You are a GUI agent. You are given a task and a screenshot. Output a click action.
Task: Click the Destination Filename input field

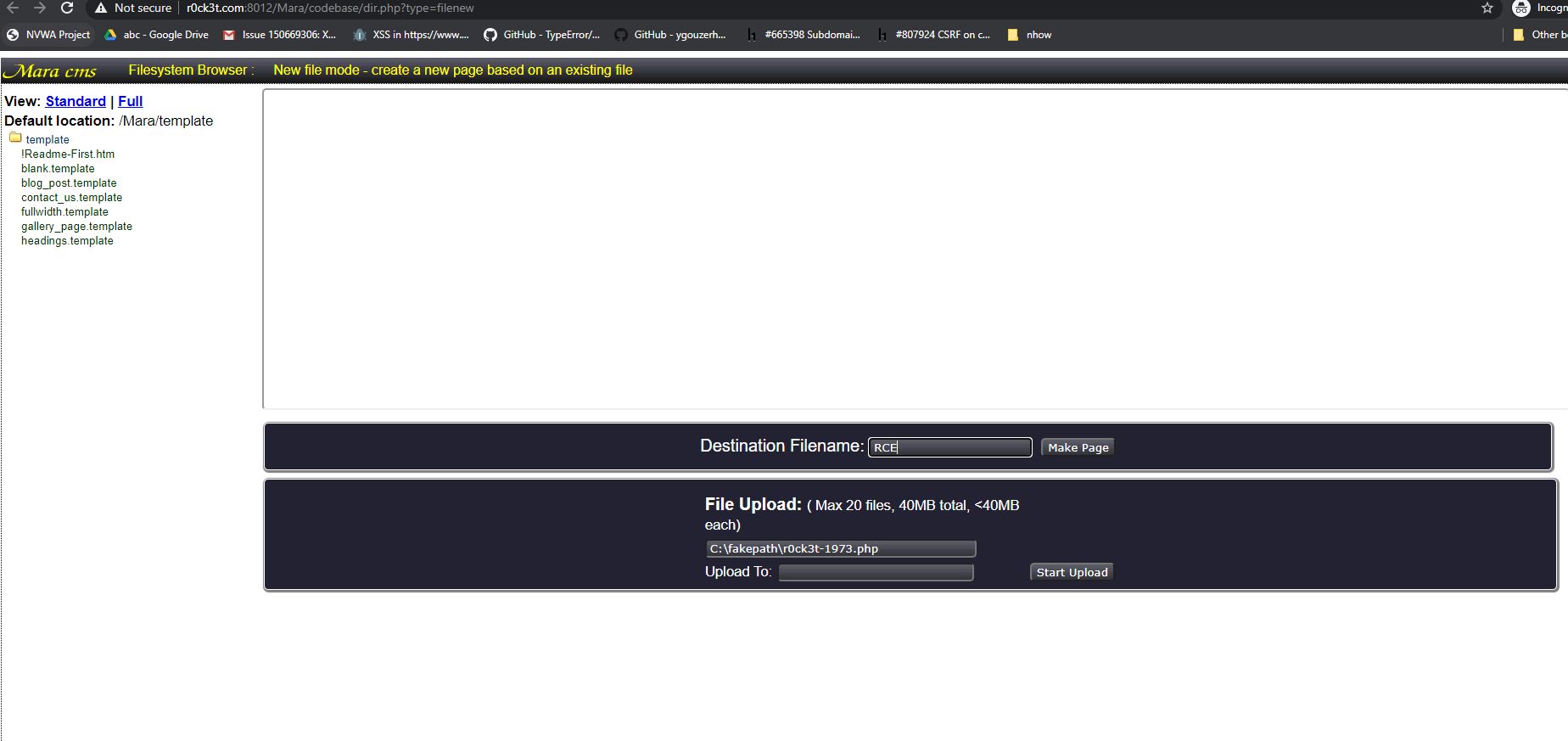click(949, 447)
